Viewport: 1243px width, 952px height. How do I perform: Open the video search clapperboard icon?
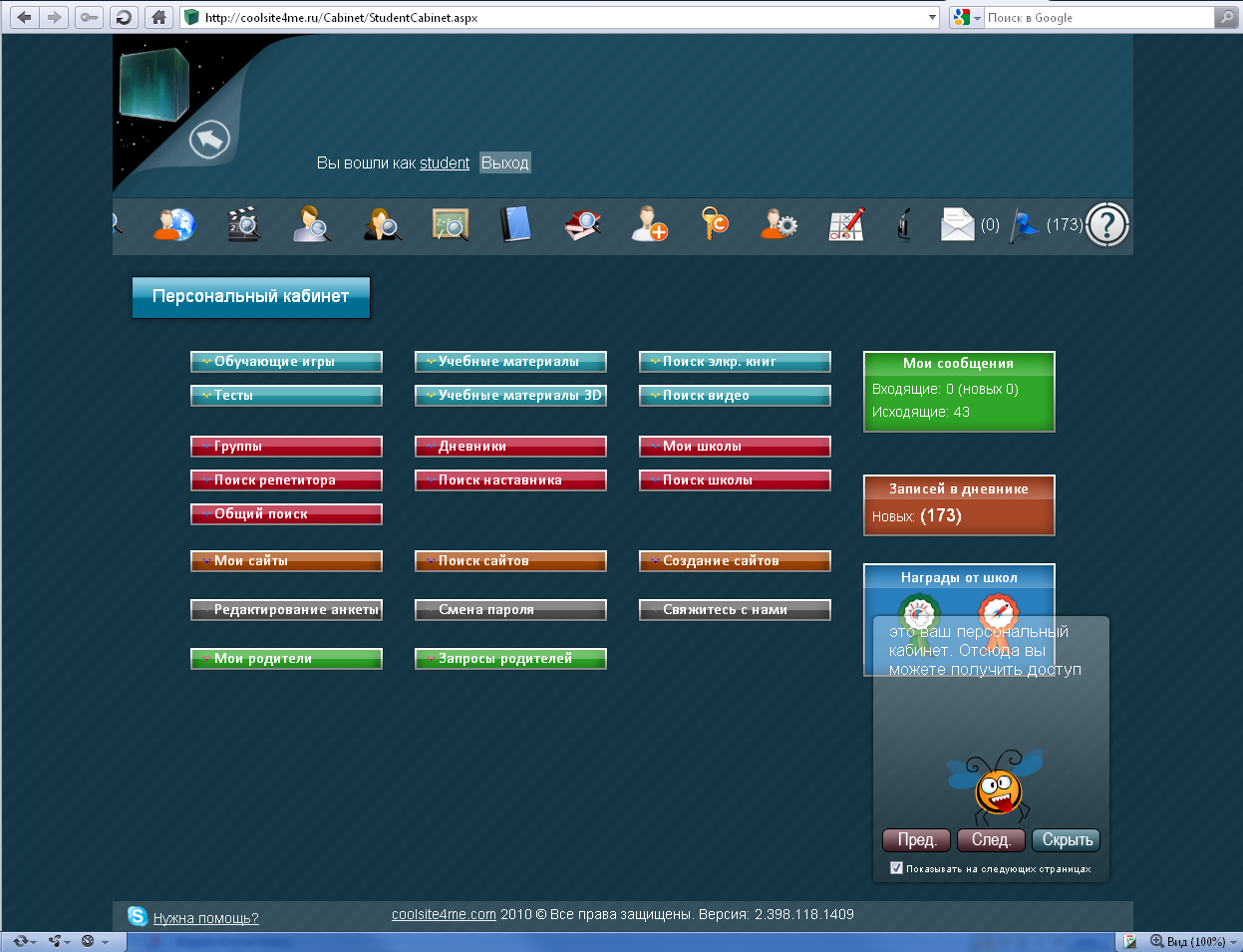[244, 225]
